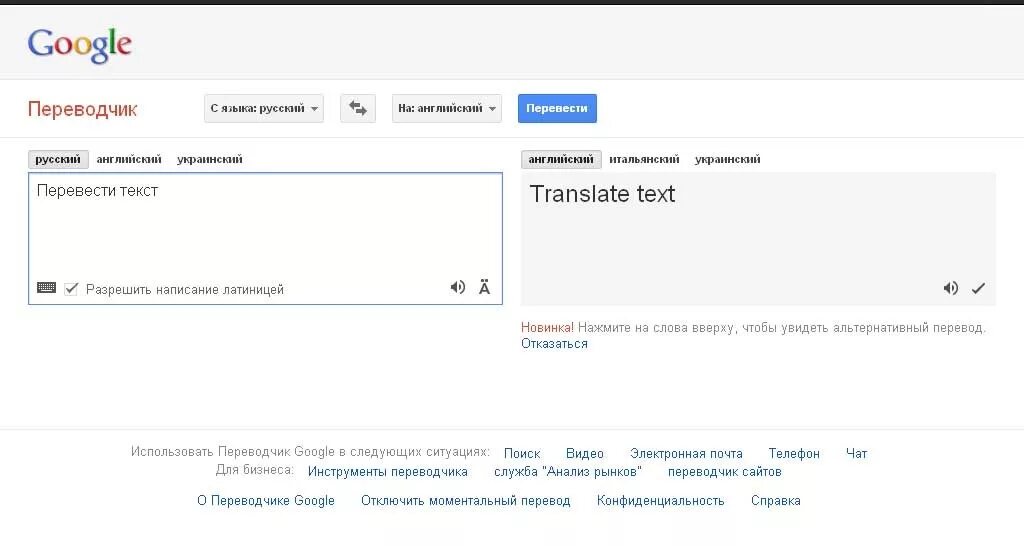Swap source and target languages
The image size is (1024, 546).
[358, 108]
